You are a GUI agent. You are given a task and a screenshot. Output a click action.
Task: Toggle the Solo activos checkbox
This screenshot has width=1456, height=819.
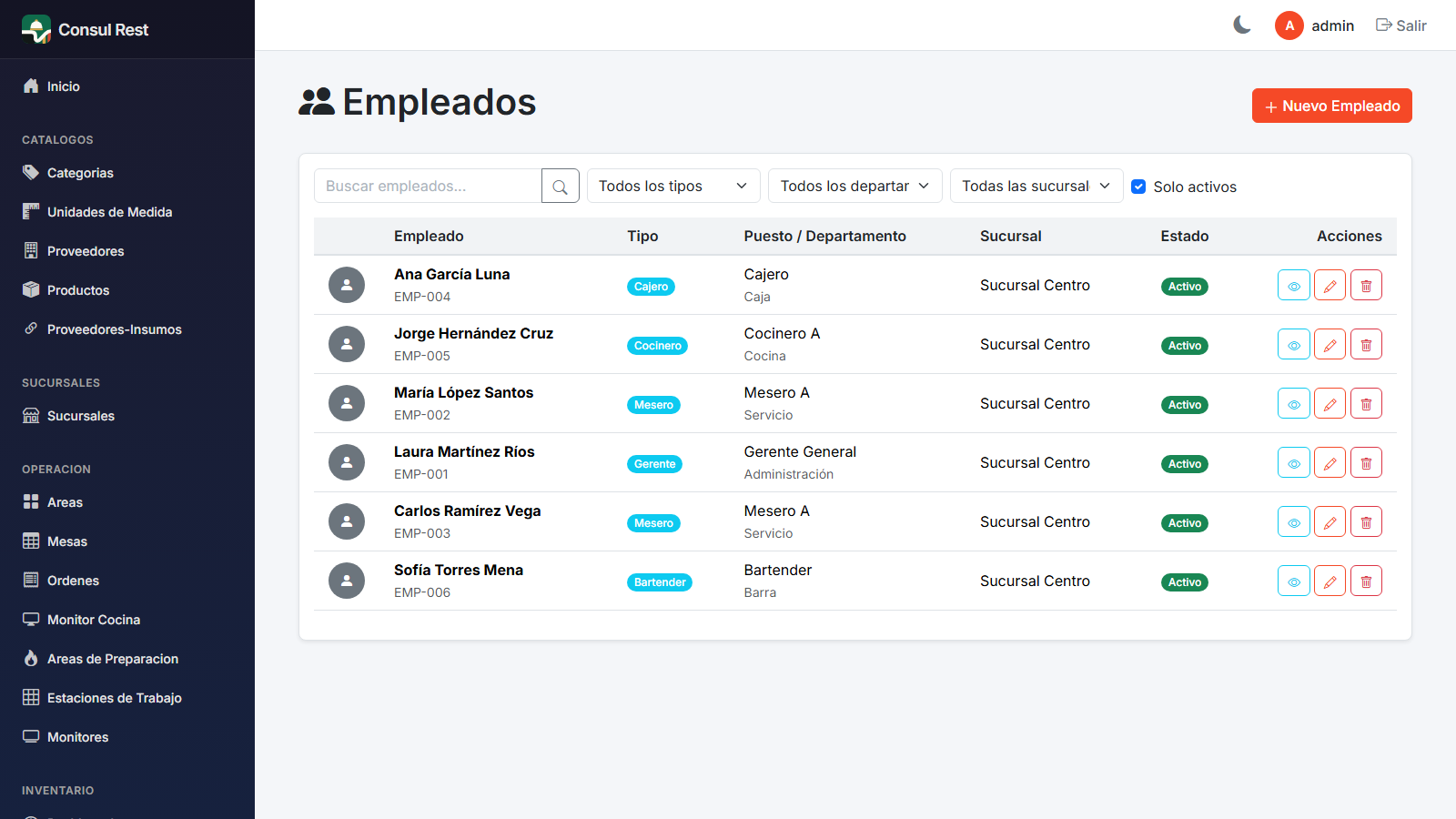tap(1138, 187)
